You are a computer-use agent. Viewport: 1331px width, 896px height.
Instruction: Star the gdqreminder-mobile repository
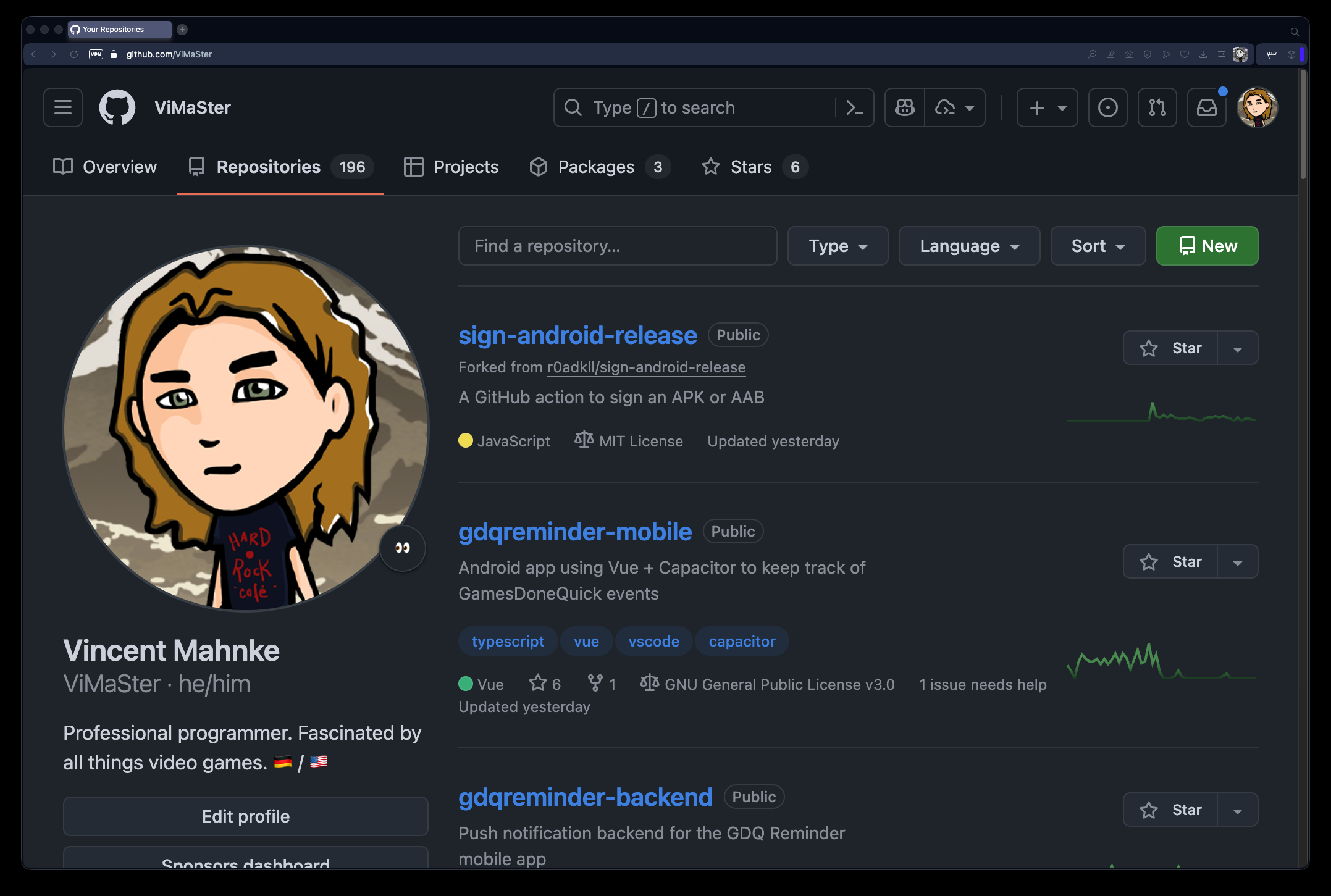click(1170, 562)
